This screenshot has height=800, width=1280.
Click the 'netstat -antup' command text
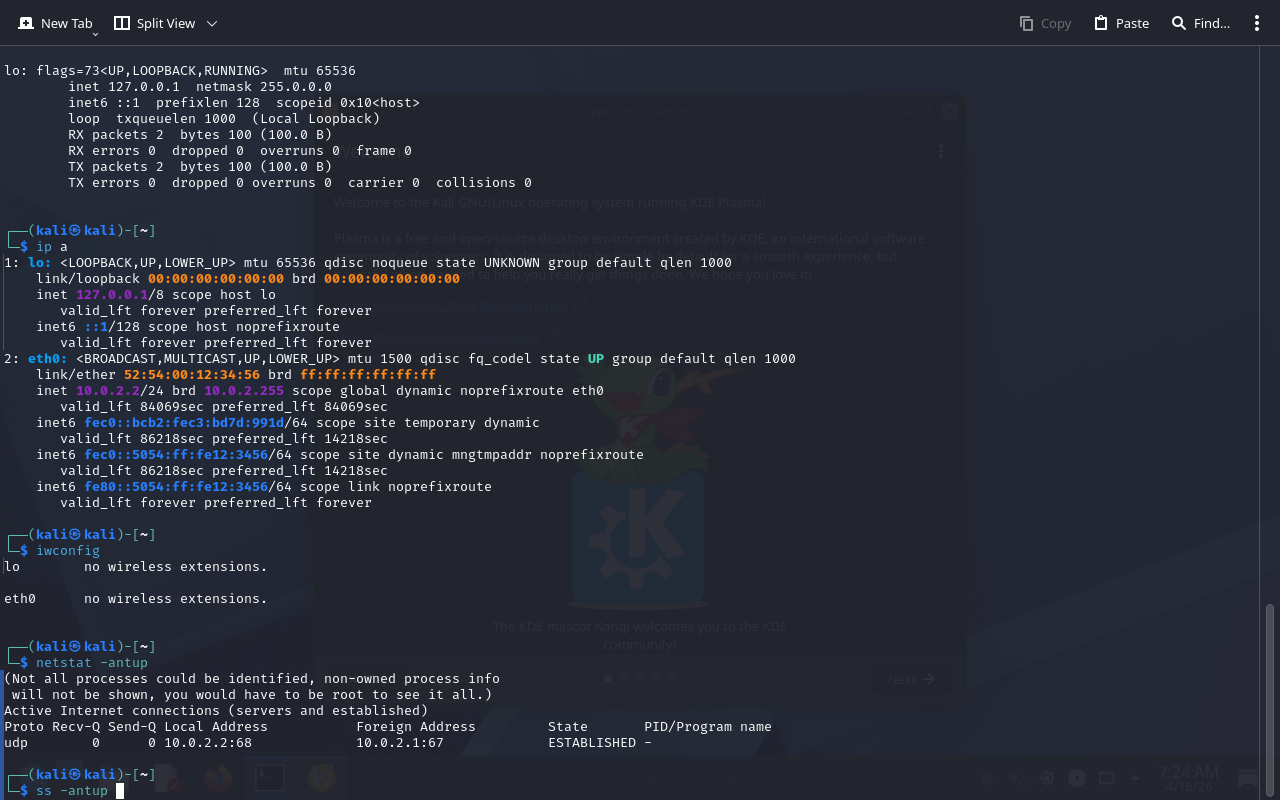coord(92,663)
